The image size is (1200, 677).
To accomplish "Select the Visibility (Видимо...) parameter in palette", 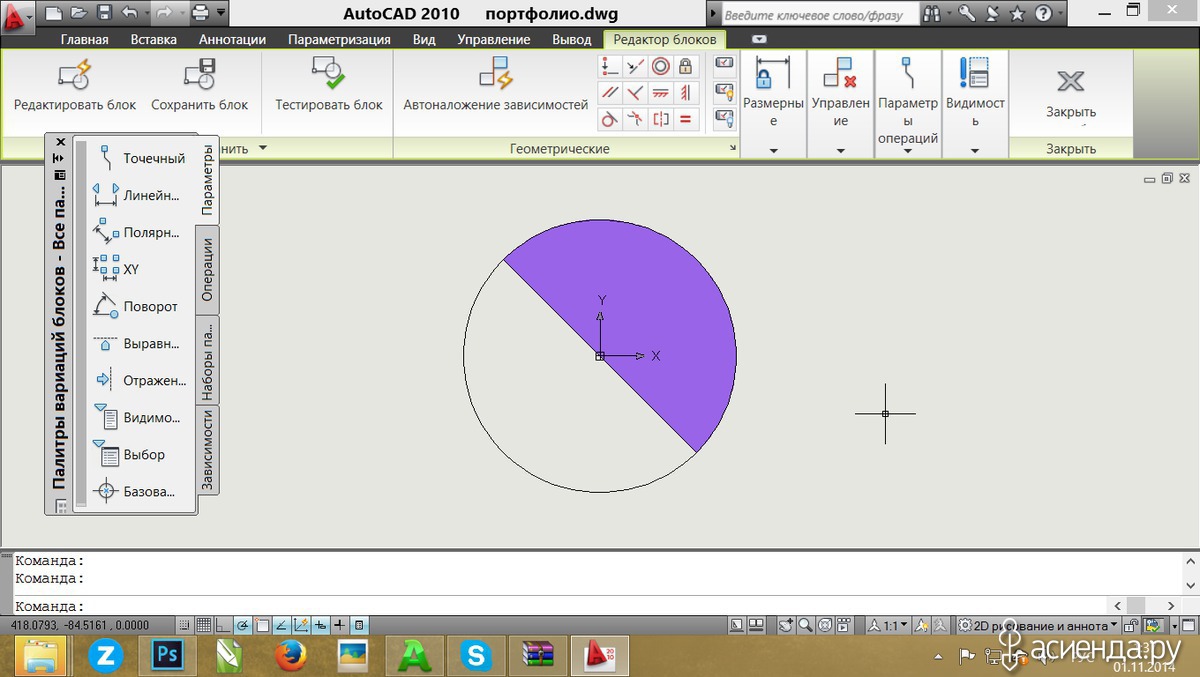I will click(x=136, y=417).
